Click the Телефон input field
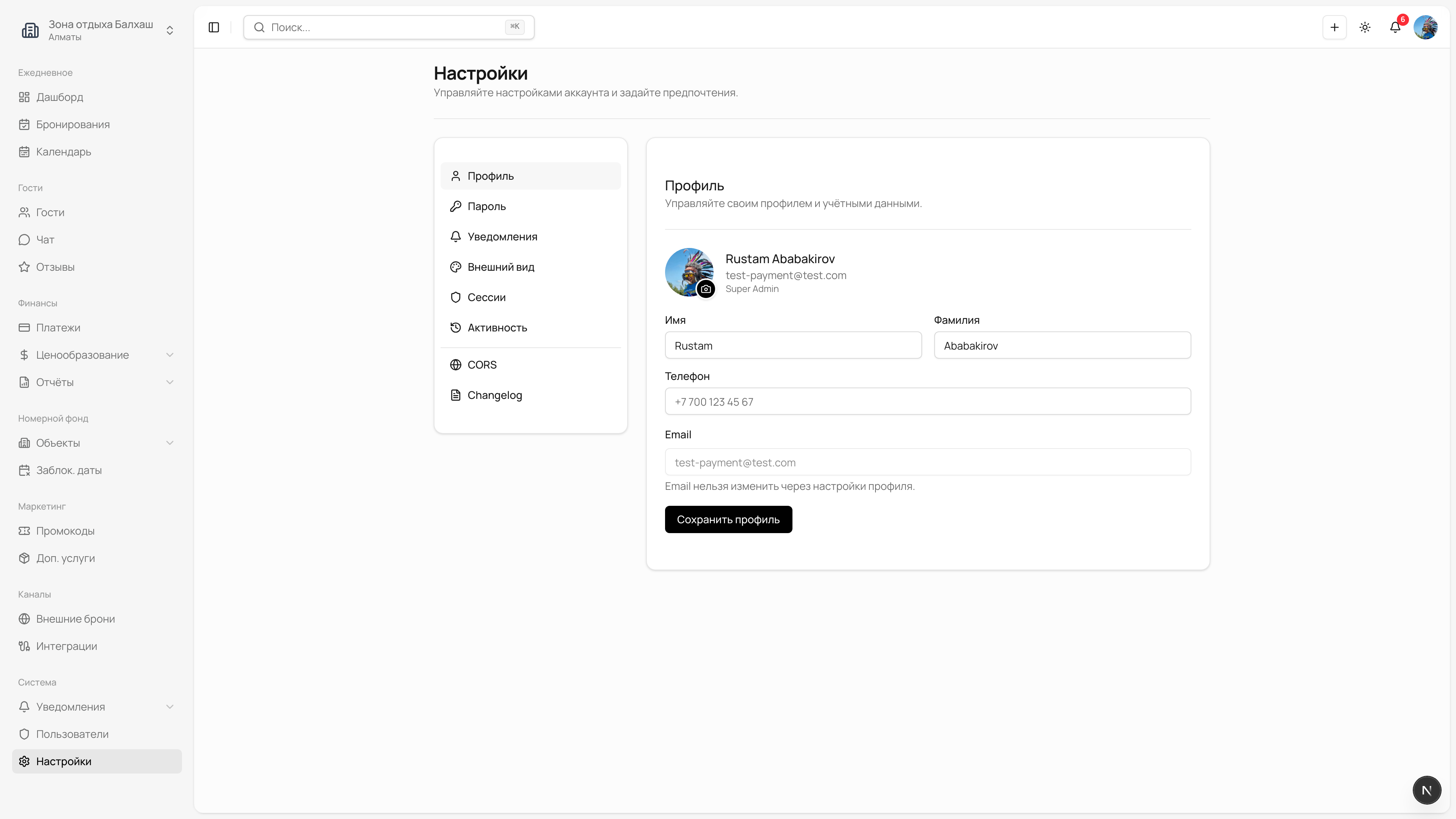The height and width of the screenshot is (819, 1456). pyautogui.click(x=927, y=401)
